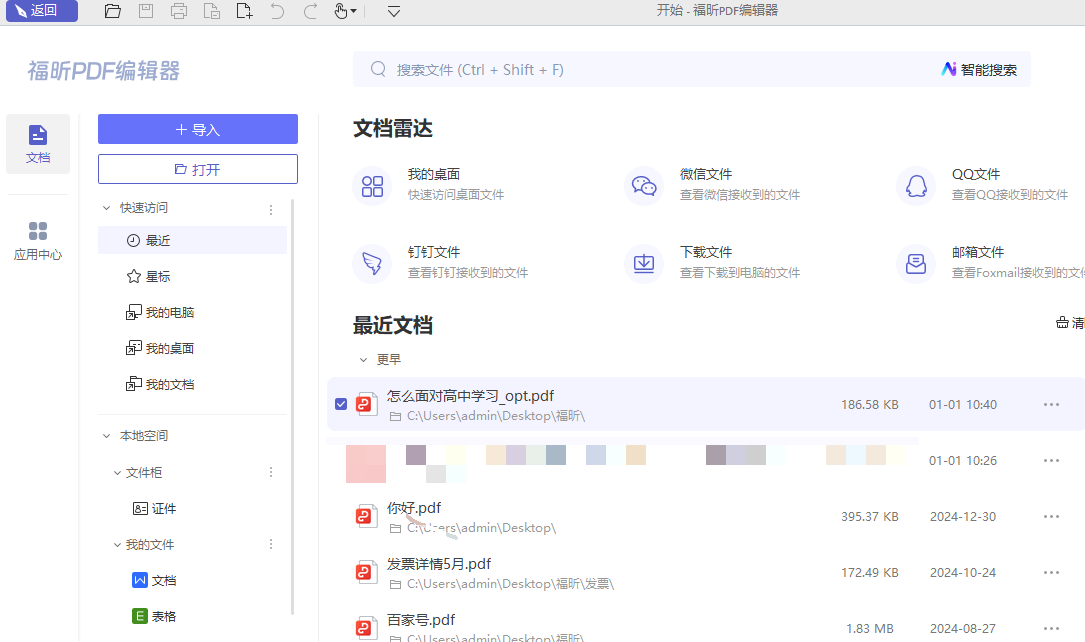Viewport: 1085px width, 642px height.
Task: Open more options for 怎么面对高中学习_opt.pdf
Action: (x=1051, y=405)
